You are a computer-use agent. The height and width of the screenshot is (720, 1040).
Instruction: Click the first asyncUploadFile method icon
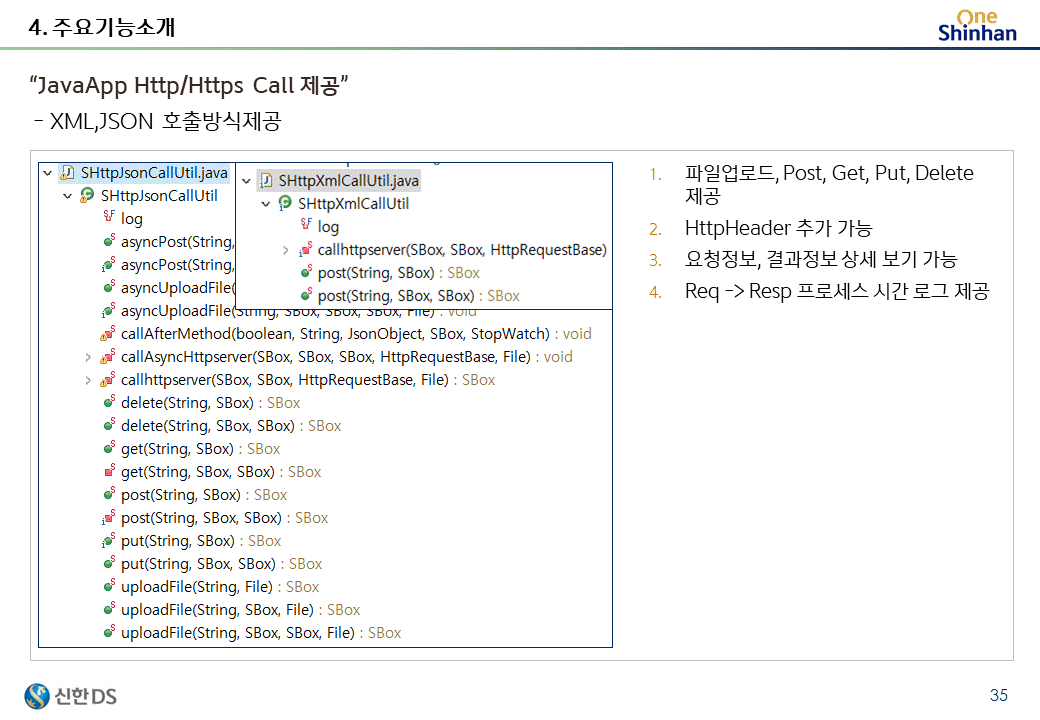[109, 287]
